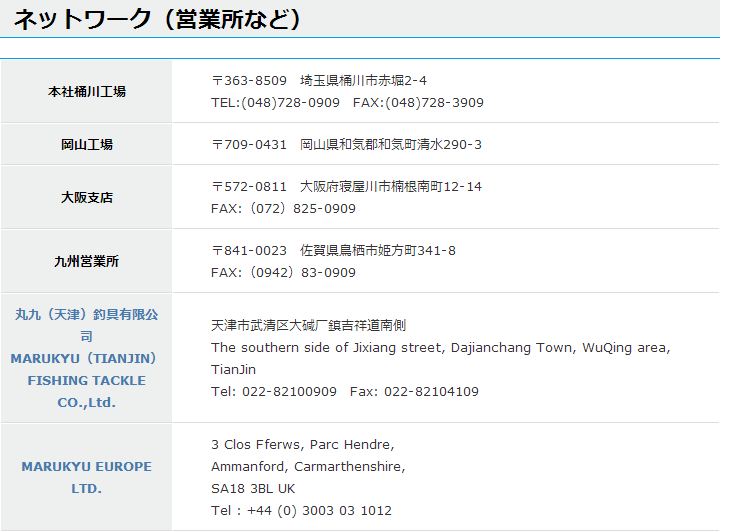Click the address 〒572-0811 大阪府寝屋川市楠根南町12-14

(346, 187)
